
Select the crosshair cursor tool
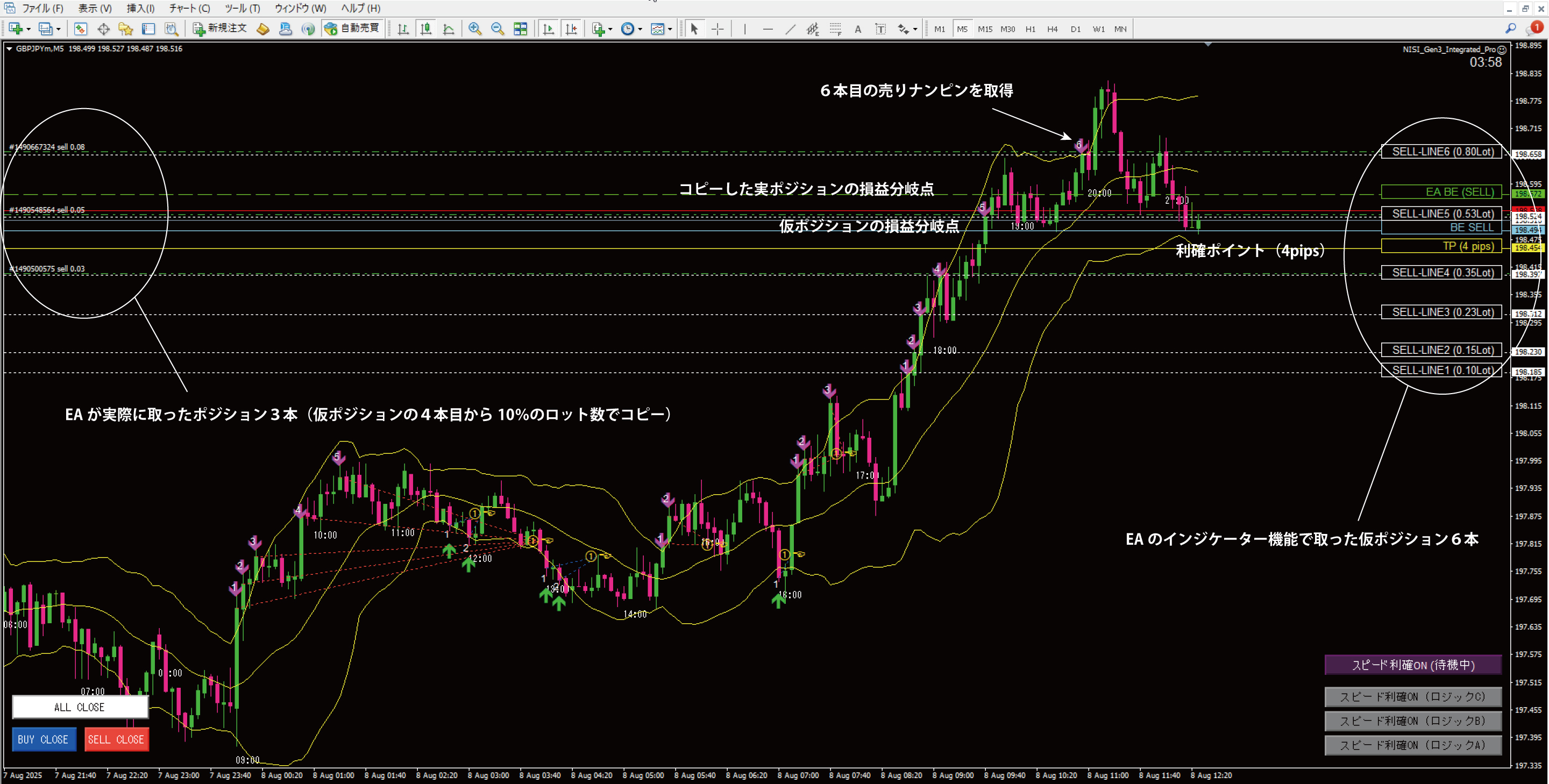click(x=717, y=29)
